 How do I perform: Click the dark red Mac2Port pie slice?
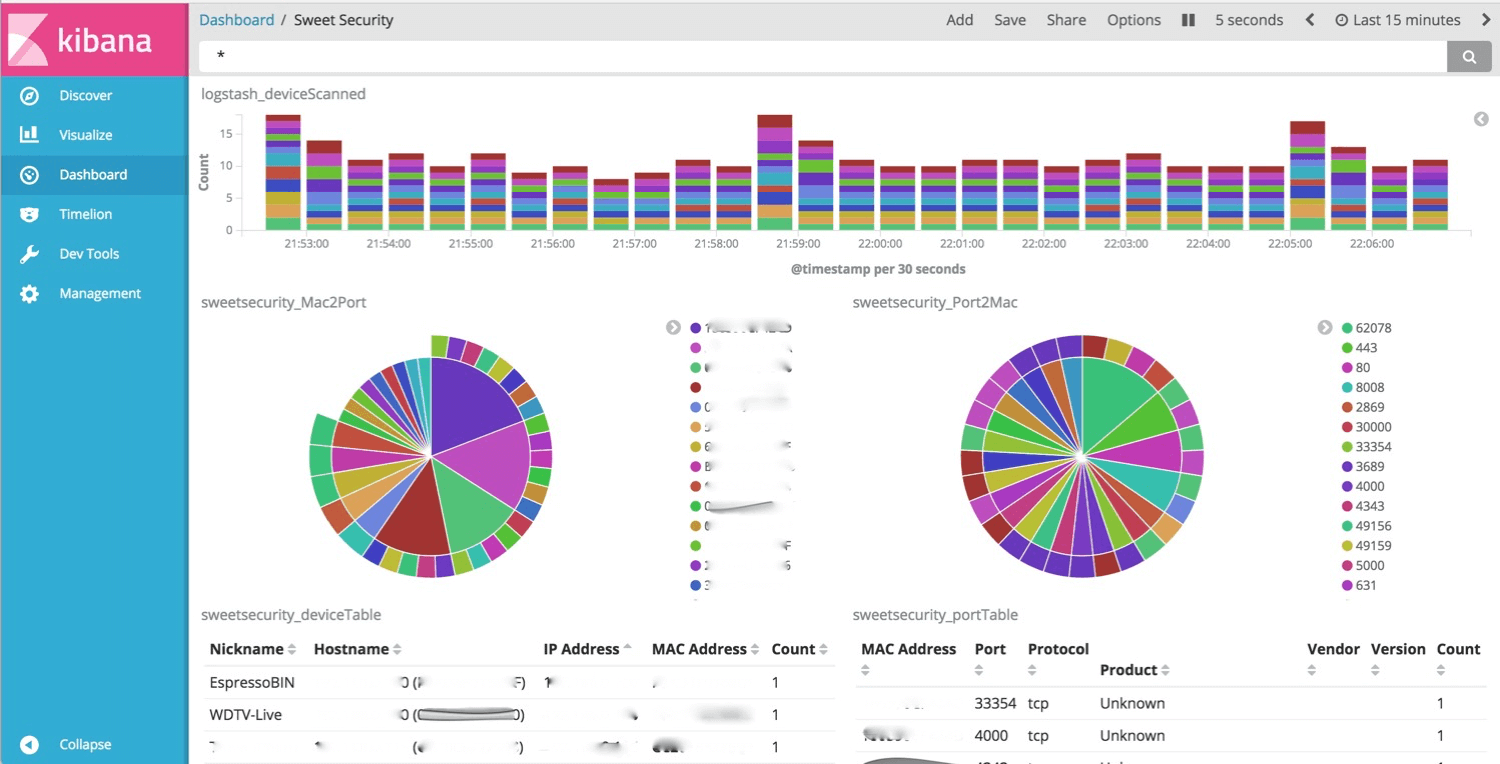point(420,515)
